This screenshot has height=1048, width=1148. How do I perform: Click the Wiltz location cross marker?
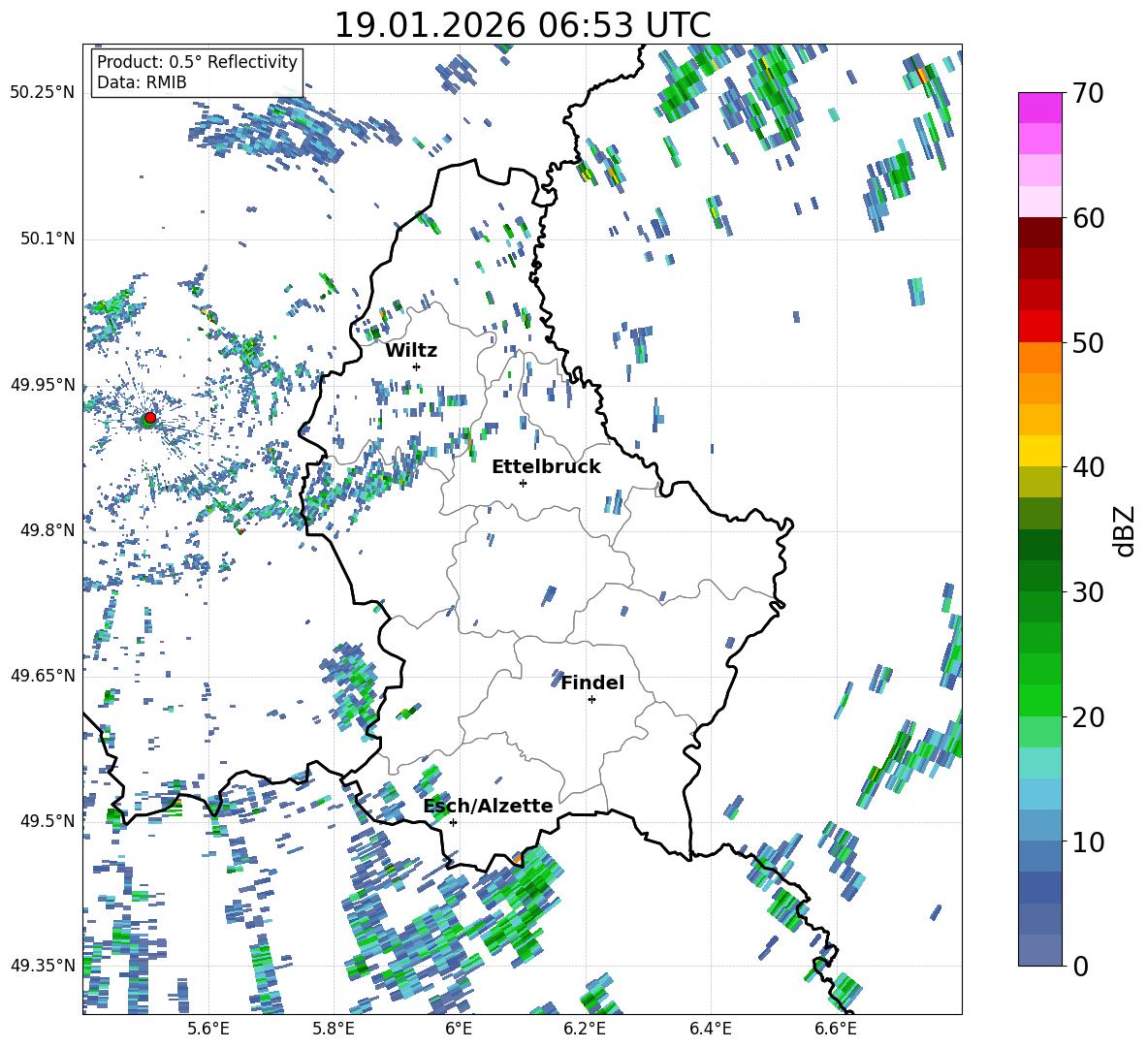[417, 366]
